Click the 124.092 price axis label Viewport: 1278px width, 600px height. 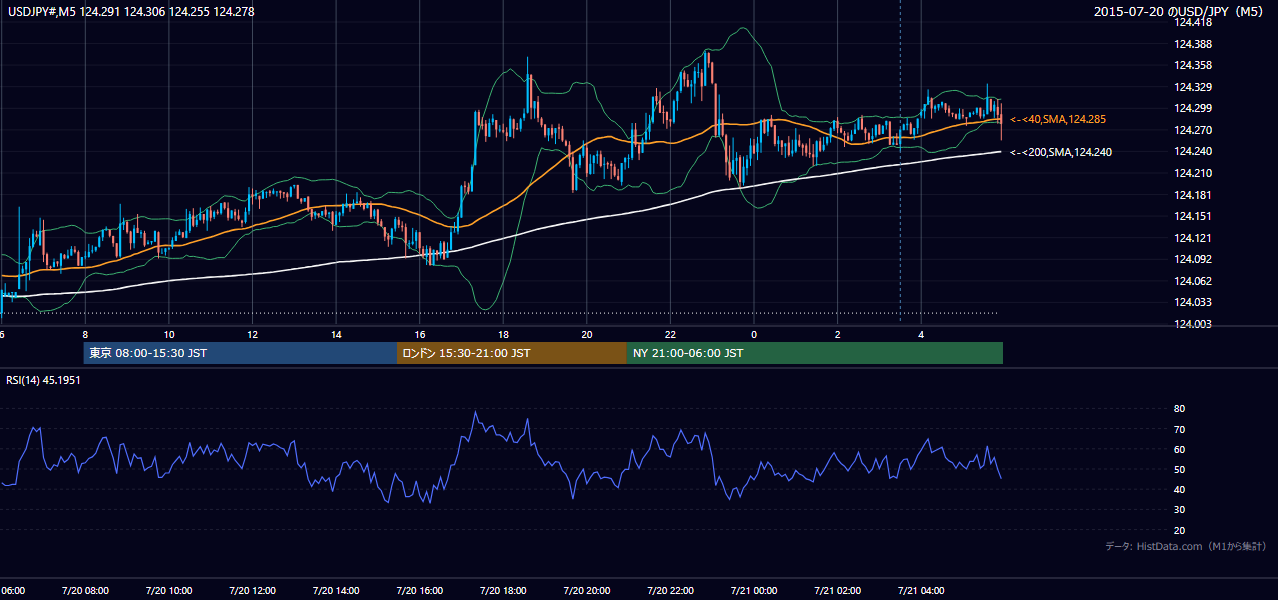pyautogui.click(x=1193, y=259)
